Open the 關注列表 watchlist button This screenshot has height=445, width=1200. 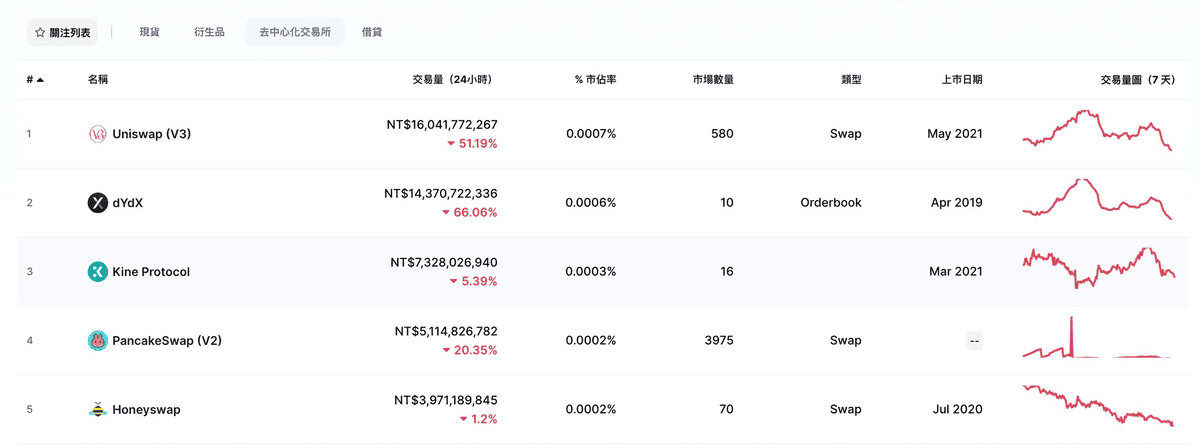tap(63, 32)
